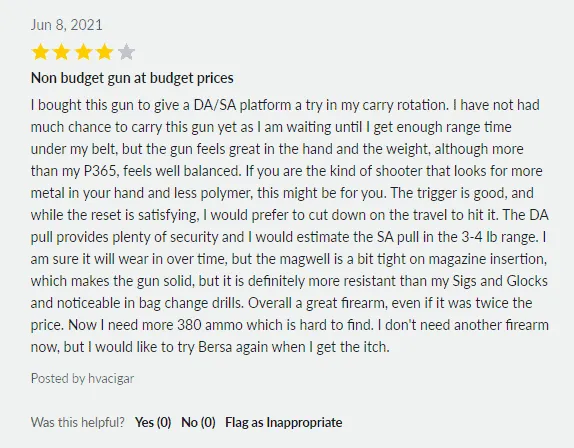
Task: Click the 'Posted by' text
Action: [x=58, y=378]
